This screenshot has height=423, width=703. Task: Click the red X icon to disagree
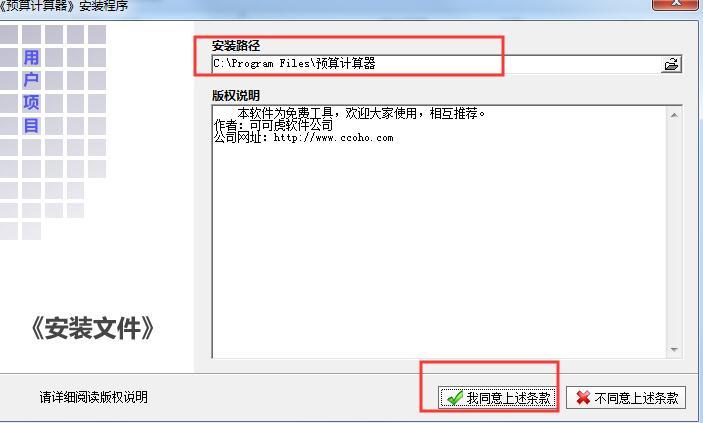[583, 397]
